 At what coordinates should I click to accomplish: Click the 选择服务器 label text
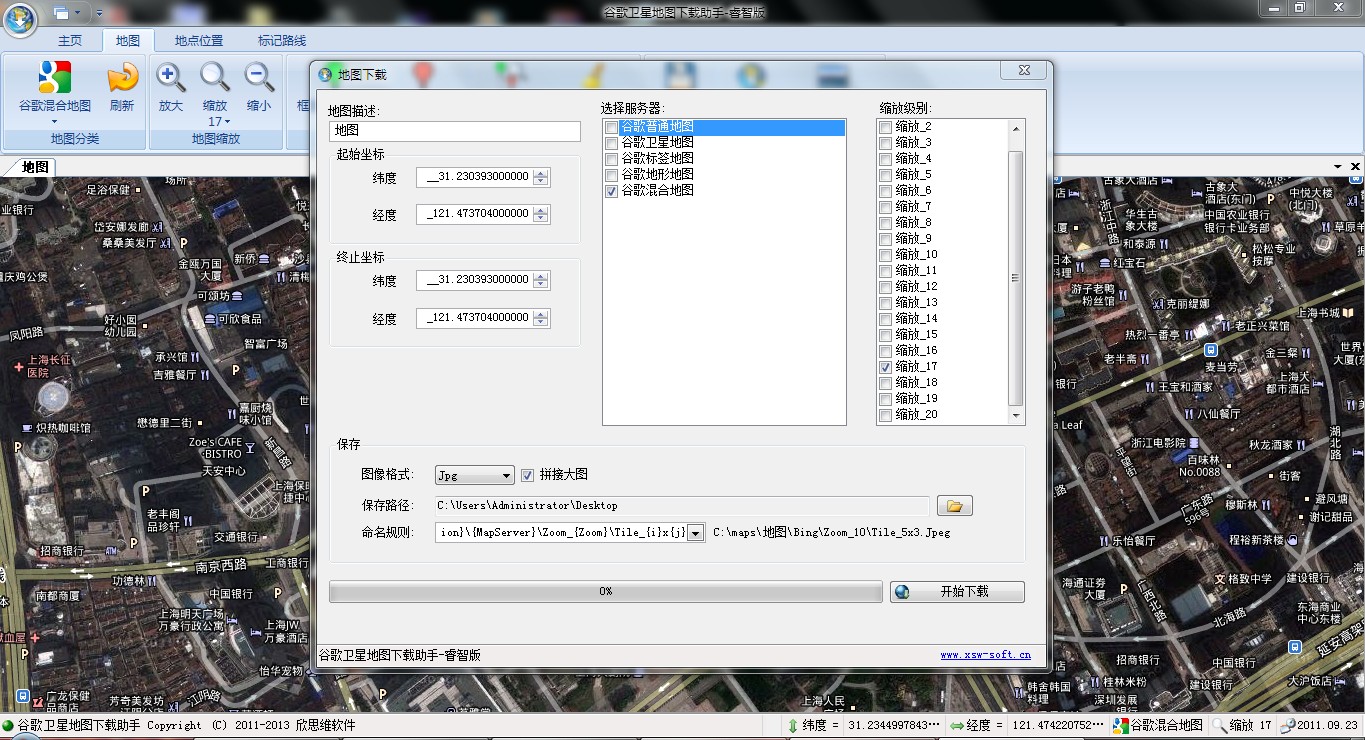tap(633, 108)
